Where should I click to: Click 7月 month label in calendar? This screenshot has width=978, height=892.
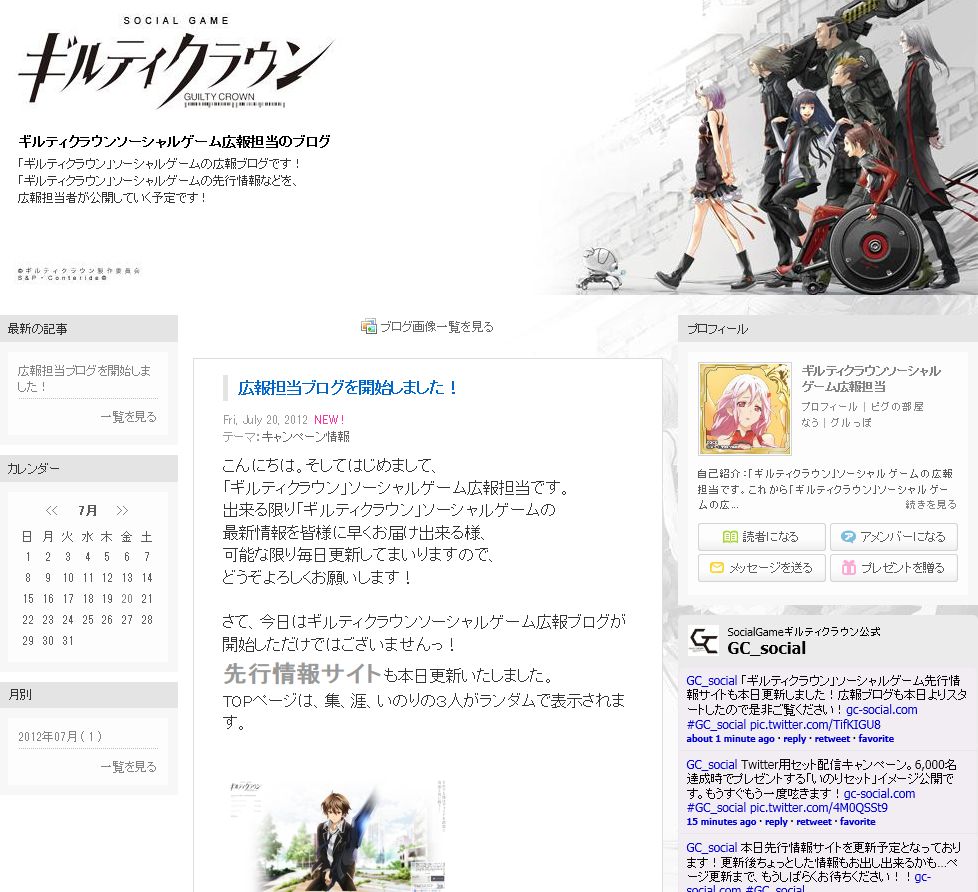coord(87,511)
